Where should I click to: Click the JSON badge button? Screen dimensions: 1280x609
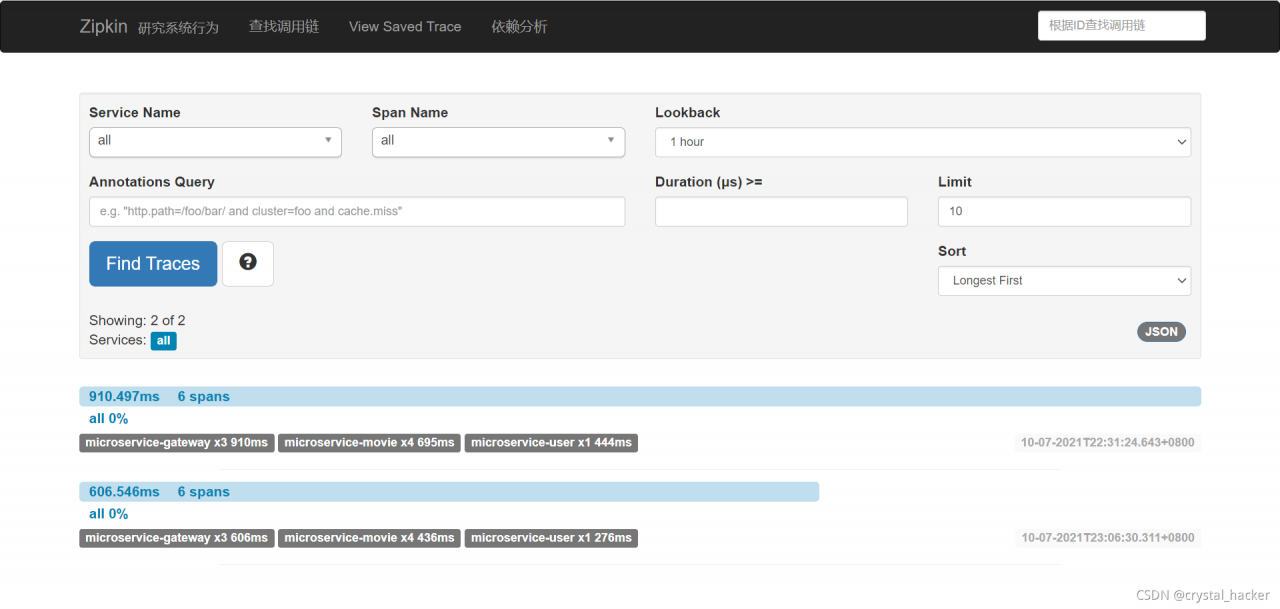pyautogui.click(x=1161, y=332)
